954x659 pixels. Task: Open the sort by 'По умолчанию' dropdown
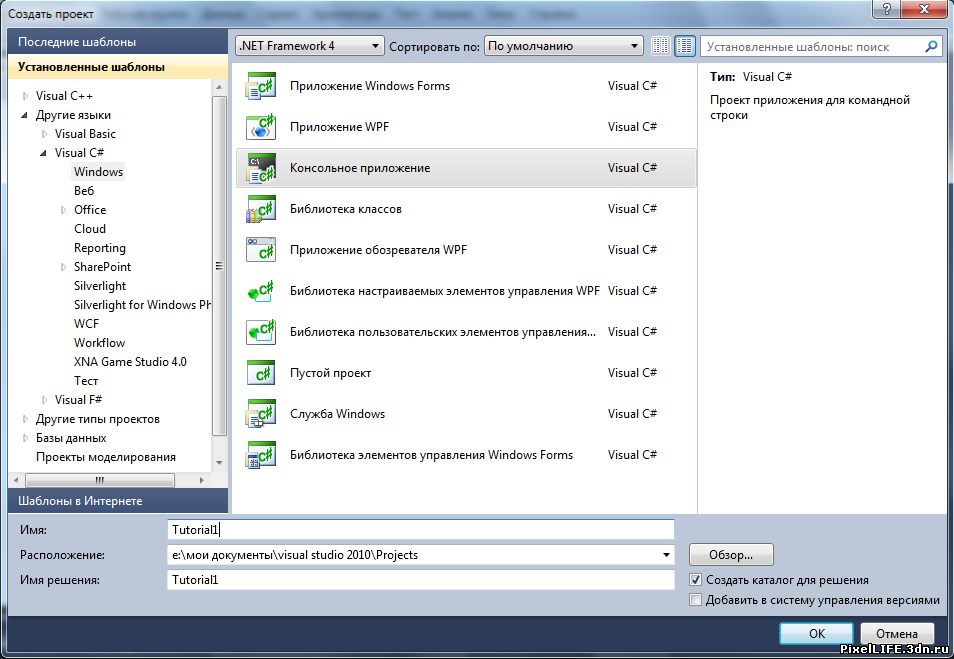tap(563, 46)
